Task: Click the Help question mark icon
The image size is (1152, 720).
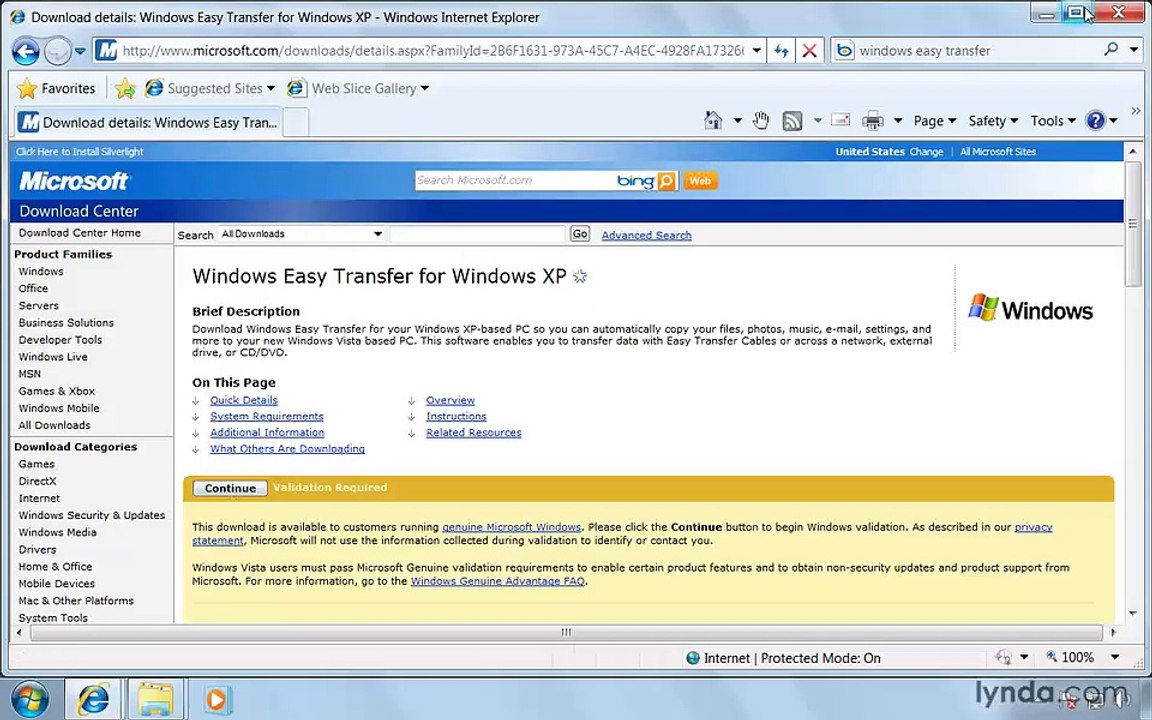Action: 1095,120
